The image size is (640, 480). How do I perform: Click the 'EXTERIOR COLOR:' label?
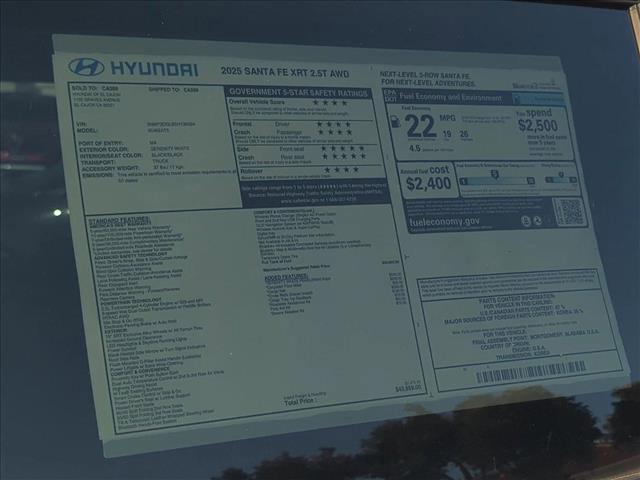pos(104,150)
